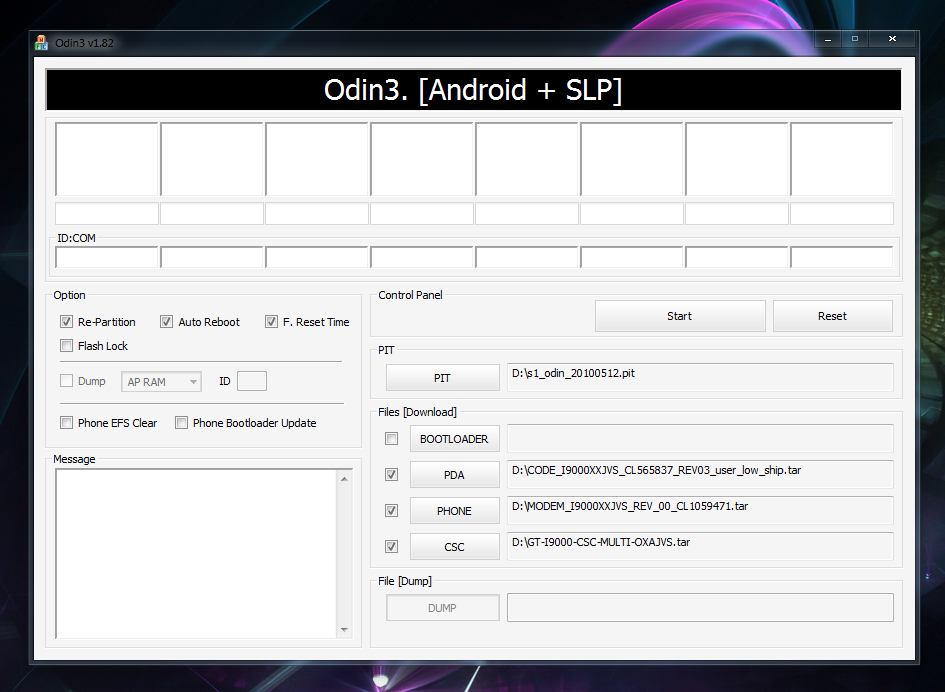Click the Reset button

click(x=832, y=316)
